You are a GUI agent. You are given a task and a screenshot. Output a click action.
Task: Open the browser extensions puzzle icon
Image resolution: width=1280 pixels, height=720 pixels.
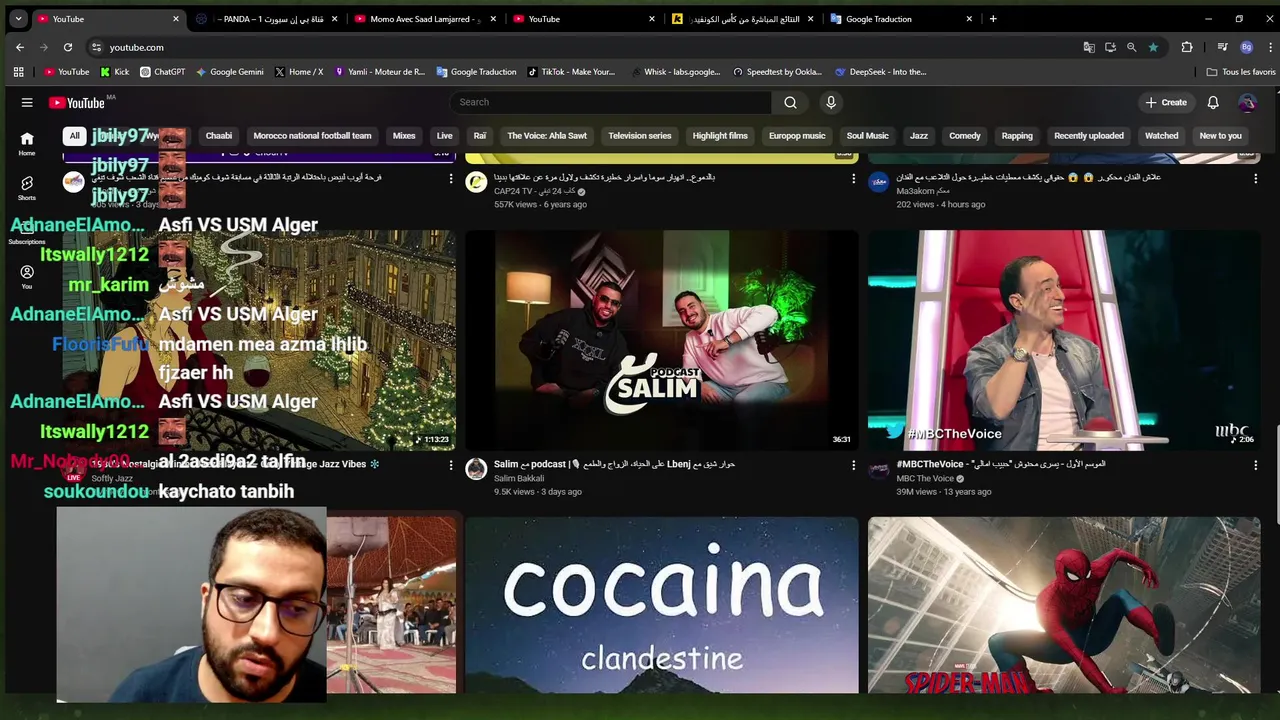click(1187, 47)
